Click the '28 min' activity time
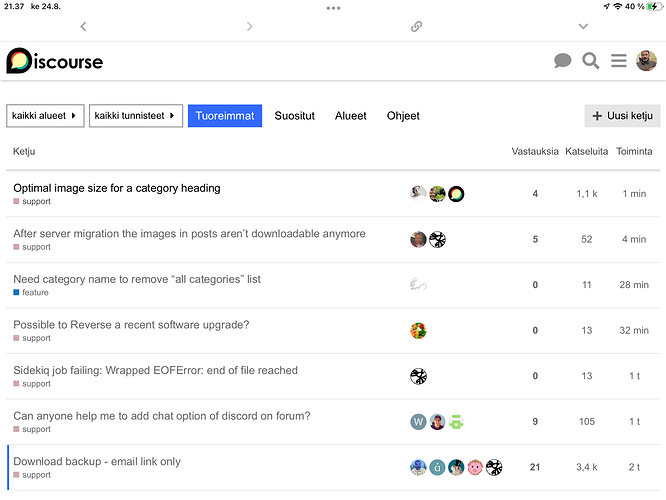The image size is (666, 500). tap(634, 285)
